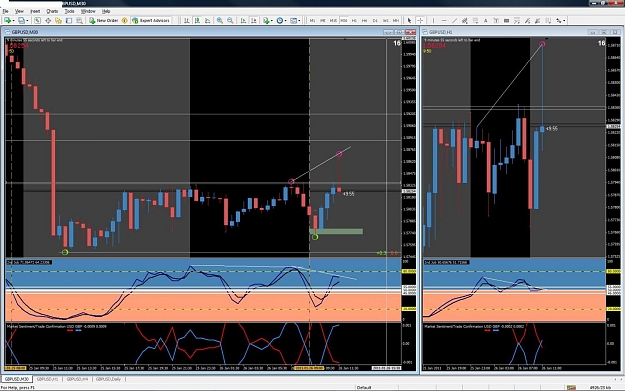Toggle the Auto Scroll chart icon
Viewport: 625px width, 391px height.
[x=243, y=20]
